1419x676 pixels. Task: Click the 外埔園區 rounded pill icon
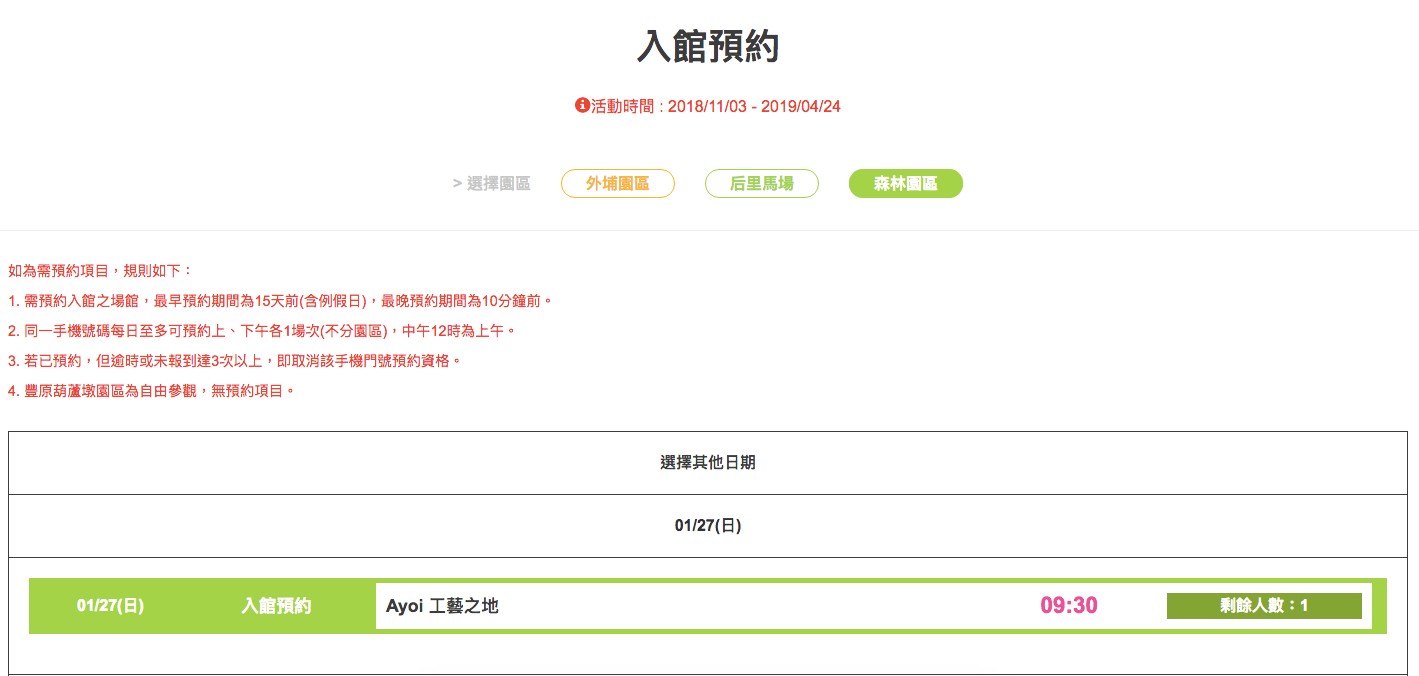tap(617, 183)
